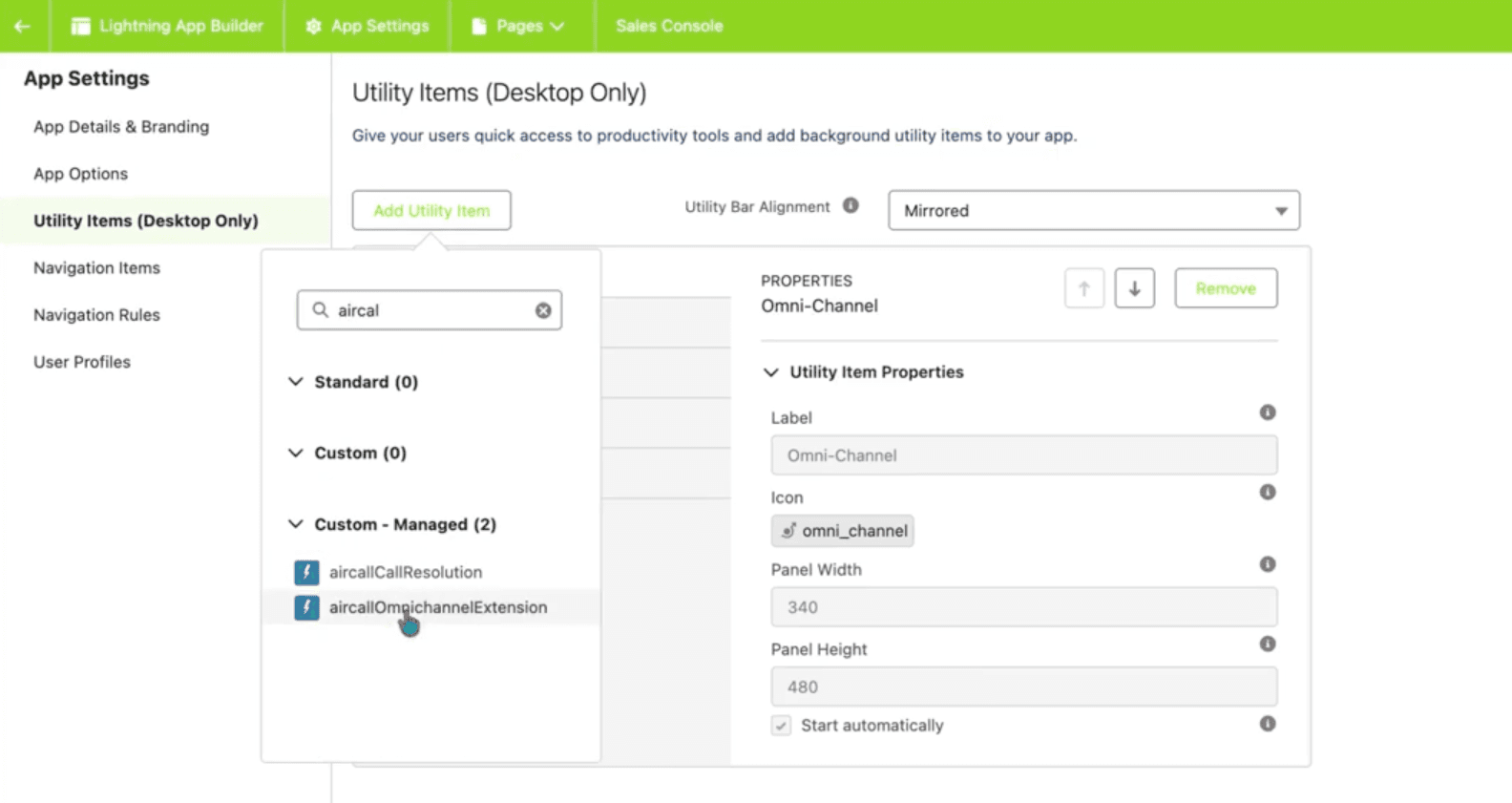The image size is (1512, 803).
Task: Click the Omni-Channel properties title
Action: coord(819,306)
